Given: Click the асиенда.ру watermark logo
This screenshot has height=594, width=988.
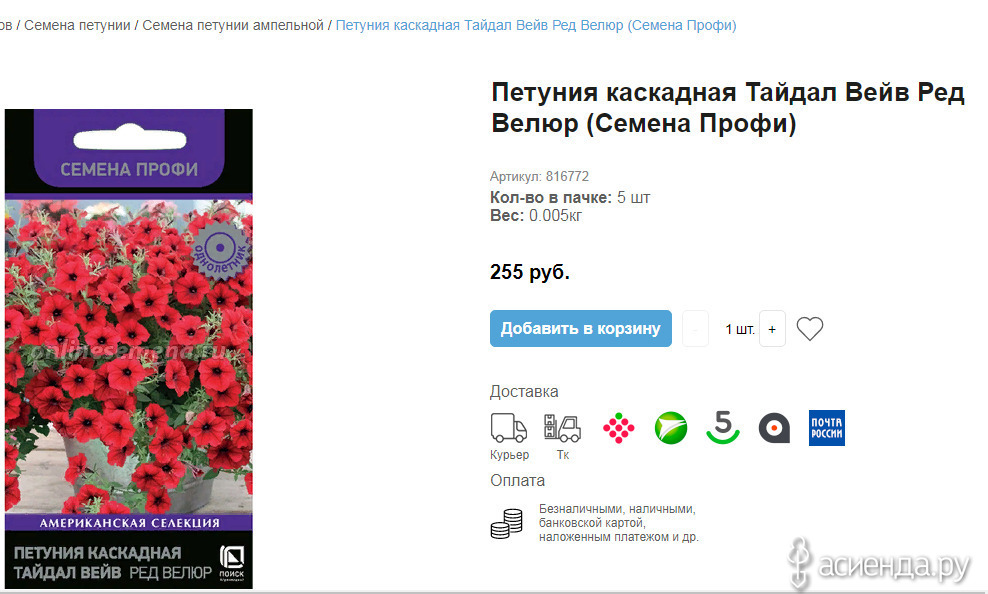Looking at the screenshot, I should coord(880,564).
